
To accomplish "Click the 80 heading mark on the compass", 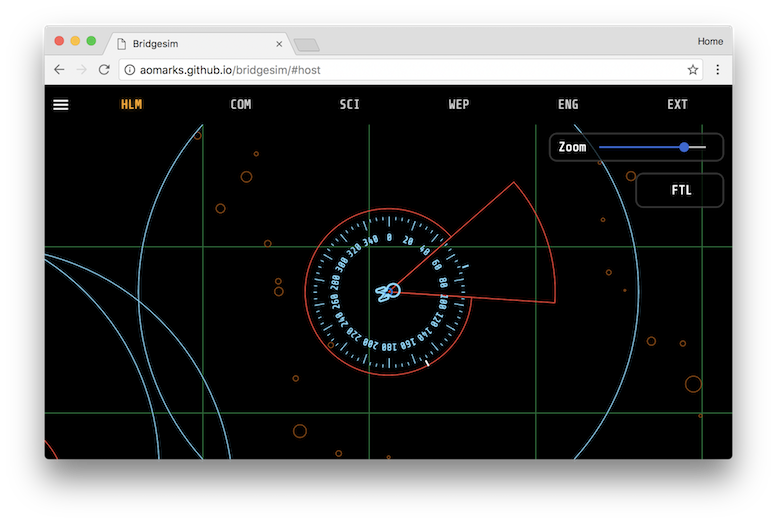I will coord(443,283).
